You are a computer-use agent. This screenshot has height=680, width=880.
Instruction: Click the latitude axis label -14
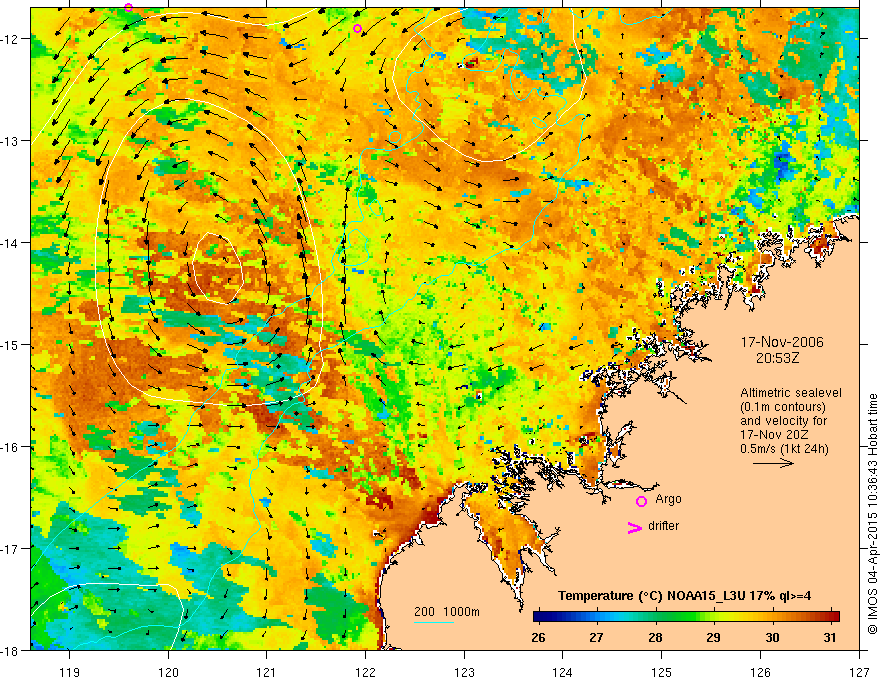tap(11, 243)
